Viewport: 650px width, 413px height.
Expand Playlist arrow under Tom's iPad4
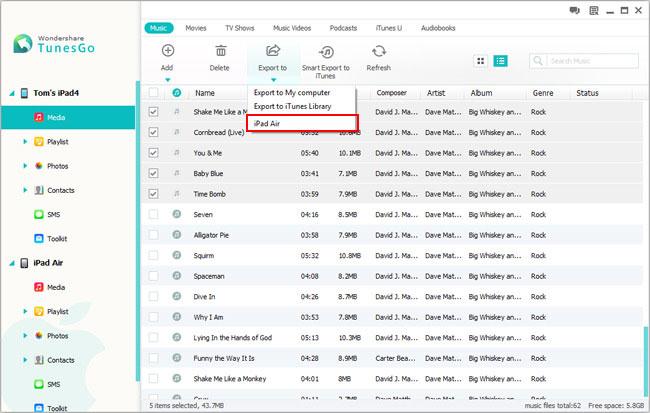point(25,142)
